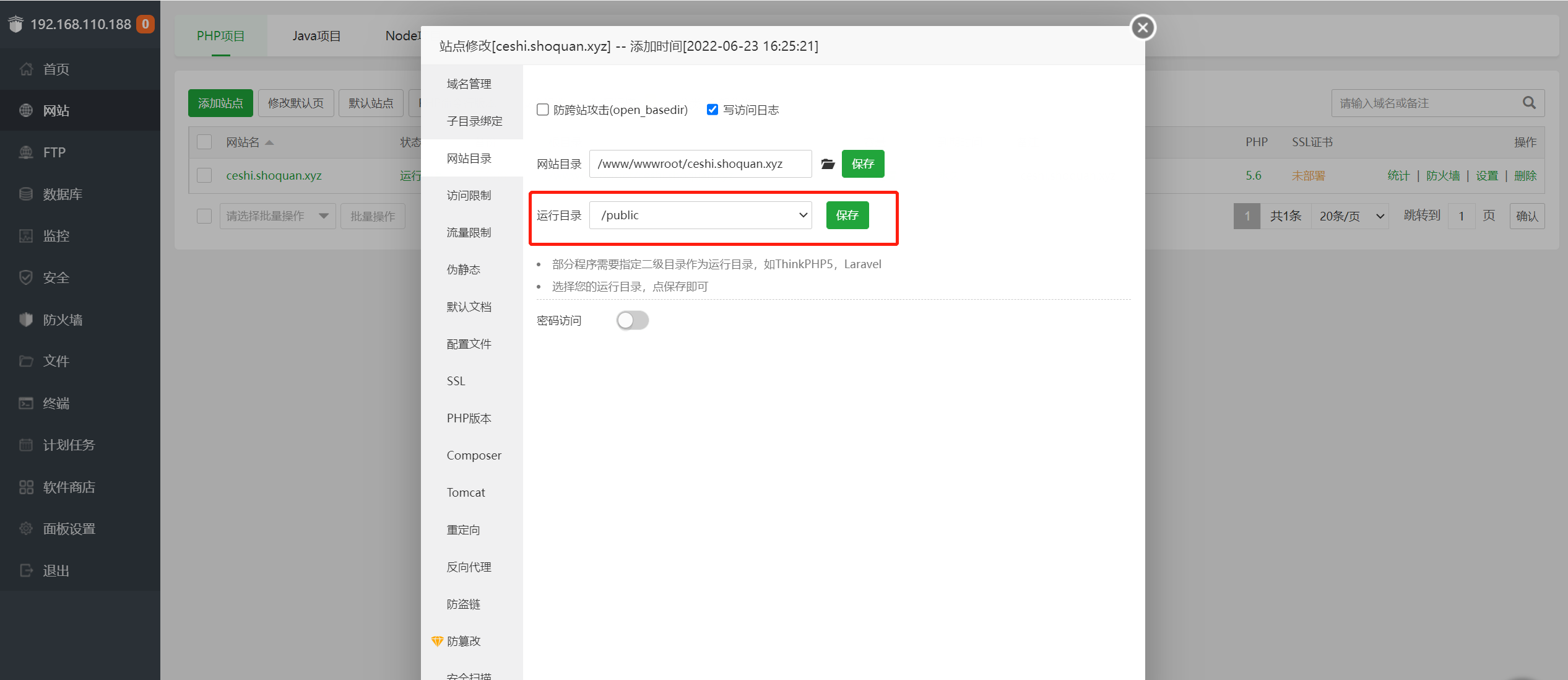
Task: Open the 防篡改 diamond menu item
Action: (463, 641)
